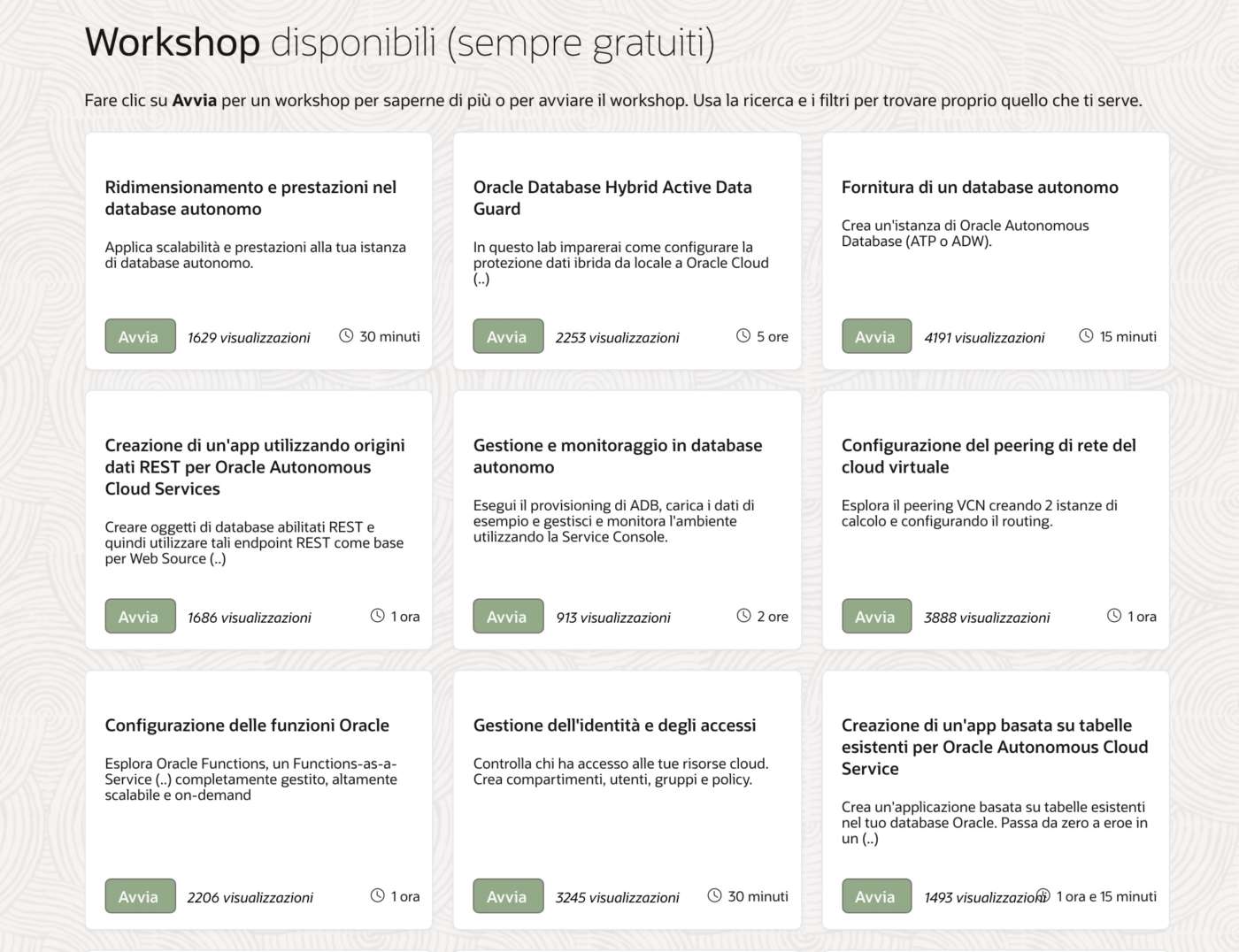Viewport: 1239px width, 952px height.
Task: Click the description about compartimenti, utenti, gruppi
Action: [x=621, y=771]
